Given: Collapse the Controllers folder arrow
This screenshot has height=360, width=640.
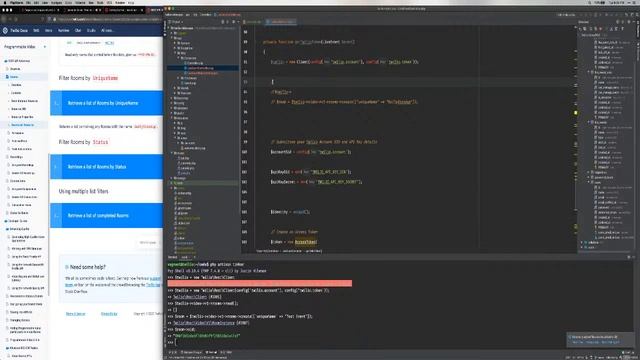Looking at the screenshot, I should tap(179, 58).
